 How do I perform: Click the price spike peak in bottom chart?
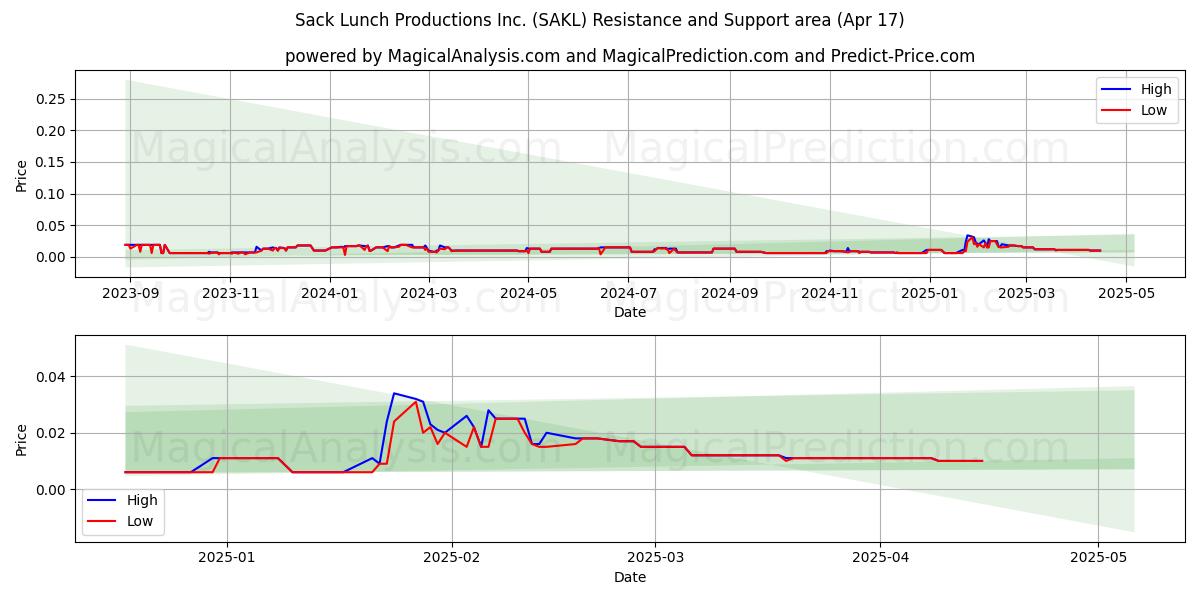[394, 393]
